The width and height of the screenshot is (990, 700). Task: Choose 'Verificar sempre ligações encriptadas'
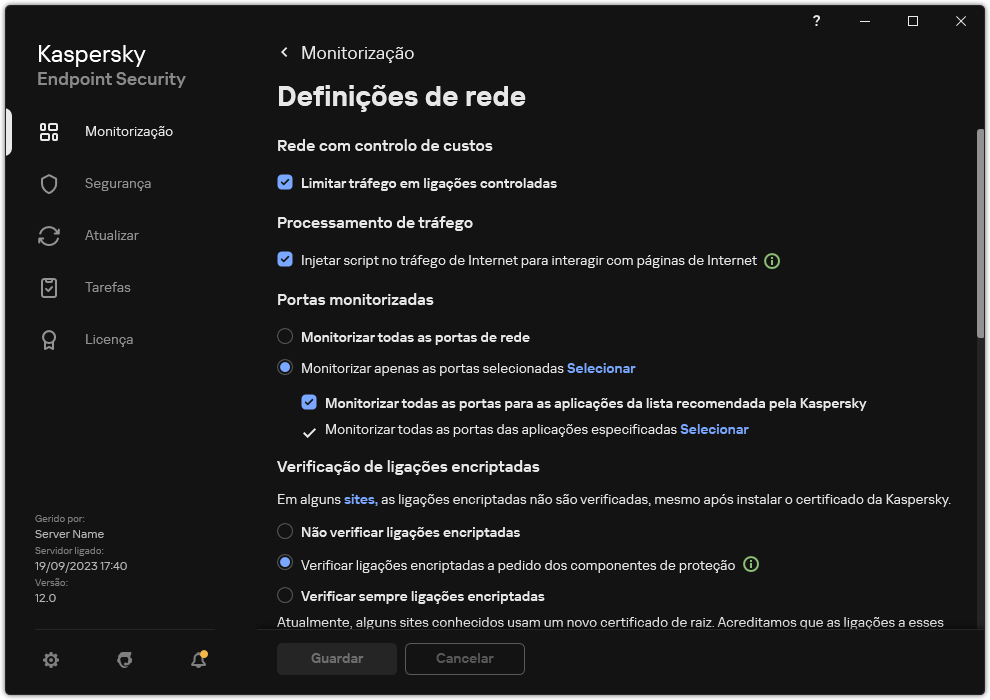pos(285,596)
